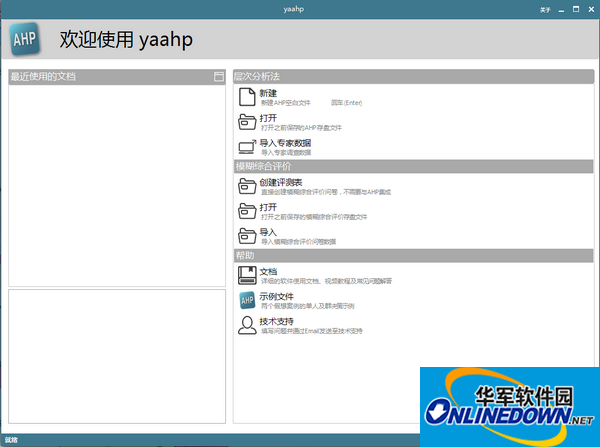Close the yaahp window

click(591, 10)
